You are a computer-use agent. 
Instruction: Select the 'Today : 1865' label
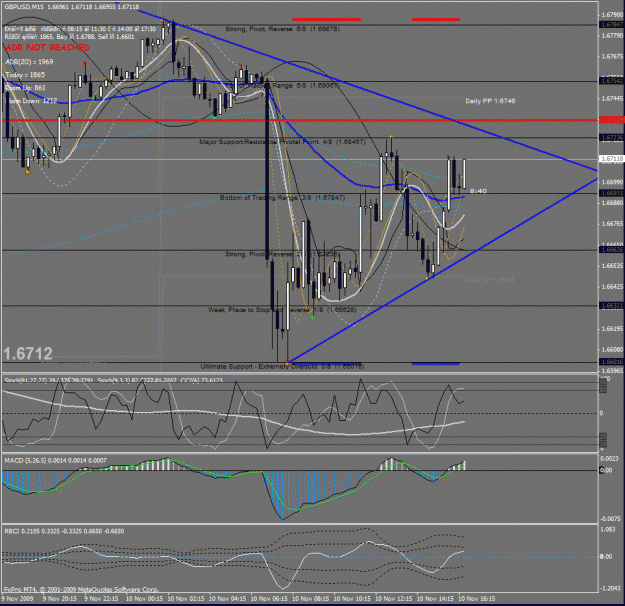[25, 75]
